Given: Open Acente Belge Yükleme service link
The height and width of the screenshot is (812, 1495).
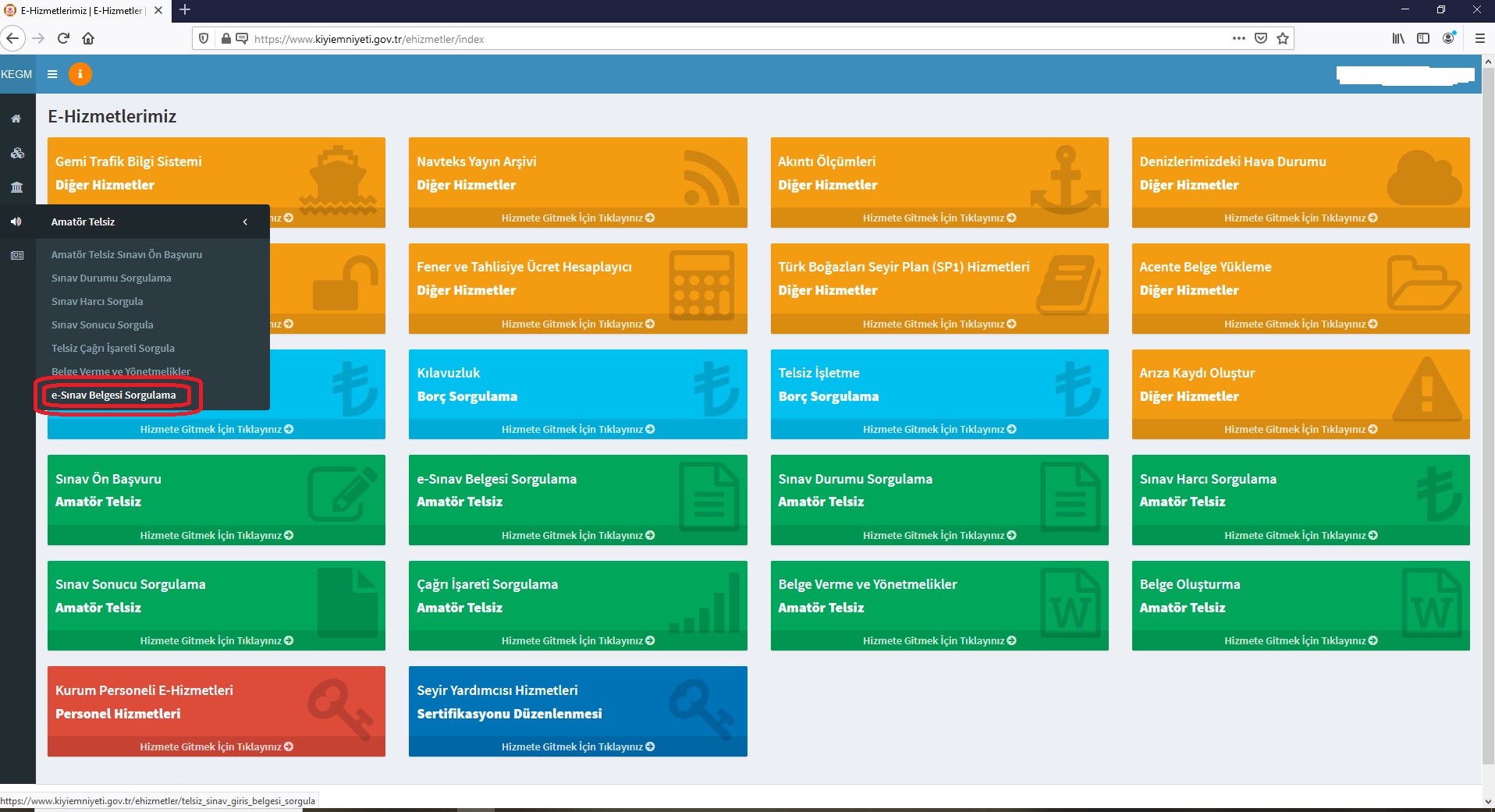Looking at the screenshot, I should pyautogui.click(x=1301, y=324).
